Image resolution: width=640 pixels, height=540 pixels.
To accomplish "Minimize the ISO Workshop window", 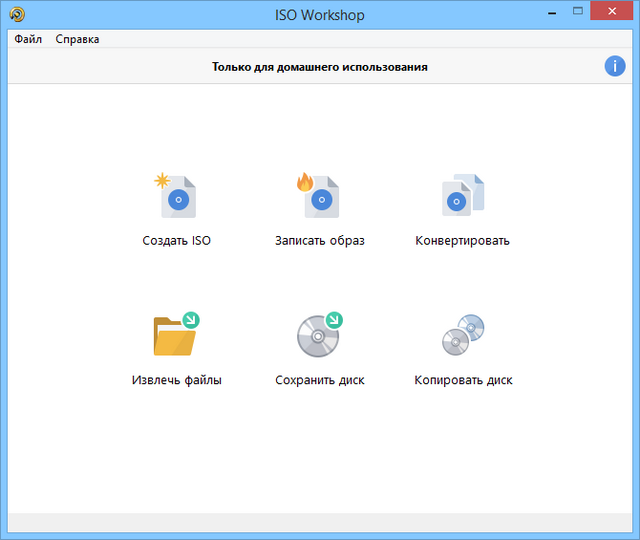I will click(x=552, y=12).
